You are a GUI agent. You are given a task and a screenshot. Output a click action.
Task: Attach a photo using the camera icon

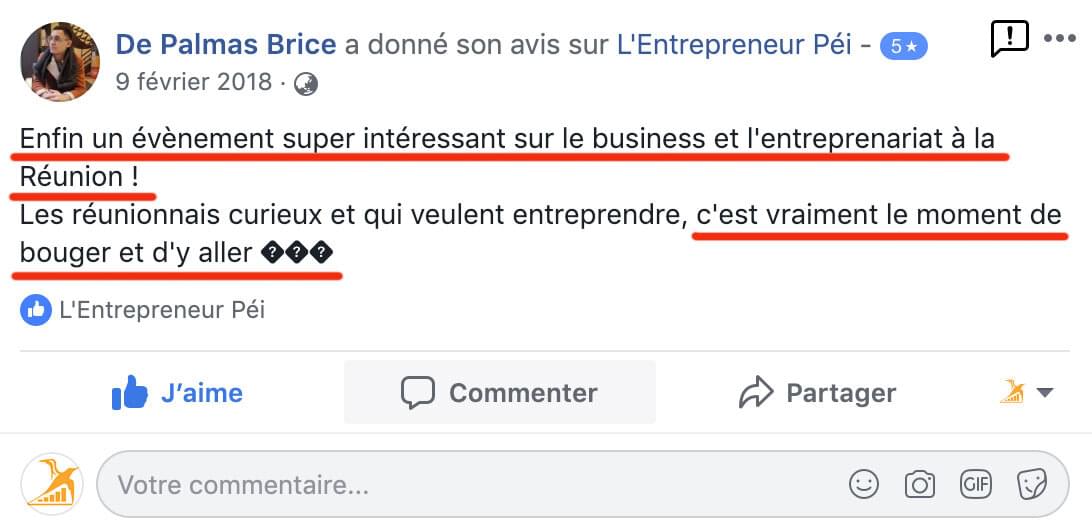click(919, 485)
